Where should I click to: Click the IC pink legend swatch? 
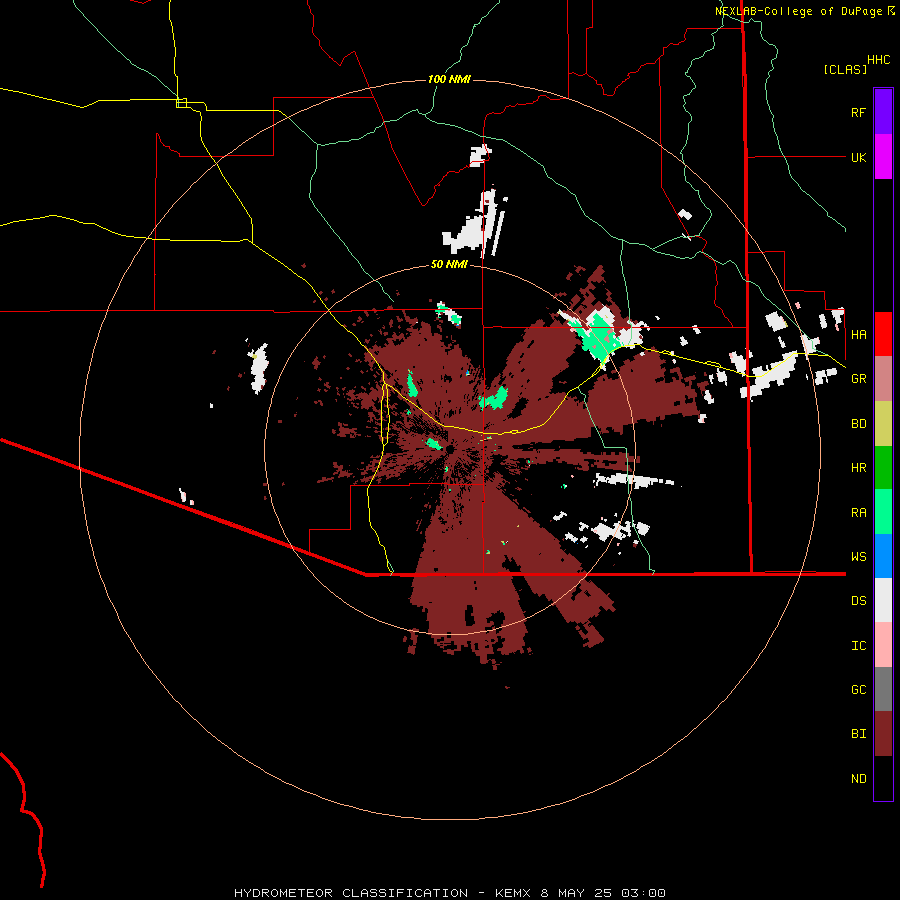point(883,645)
